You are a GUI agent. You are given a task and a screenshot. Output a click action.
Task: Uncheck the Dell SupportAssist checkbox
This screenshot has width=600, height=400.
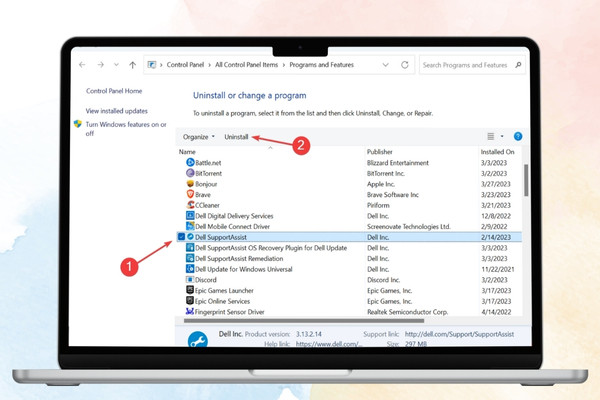coord(181,237)
